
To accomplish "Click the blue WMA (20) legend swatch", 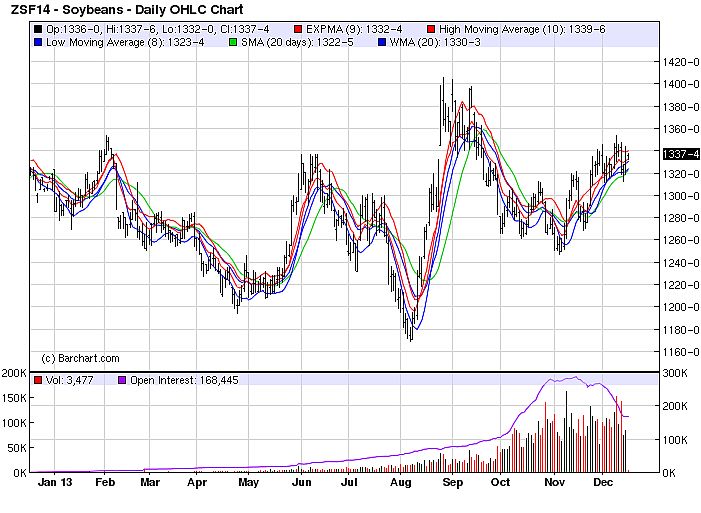I will (380, 43).
